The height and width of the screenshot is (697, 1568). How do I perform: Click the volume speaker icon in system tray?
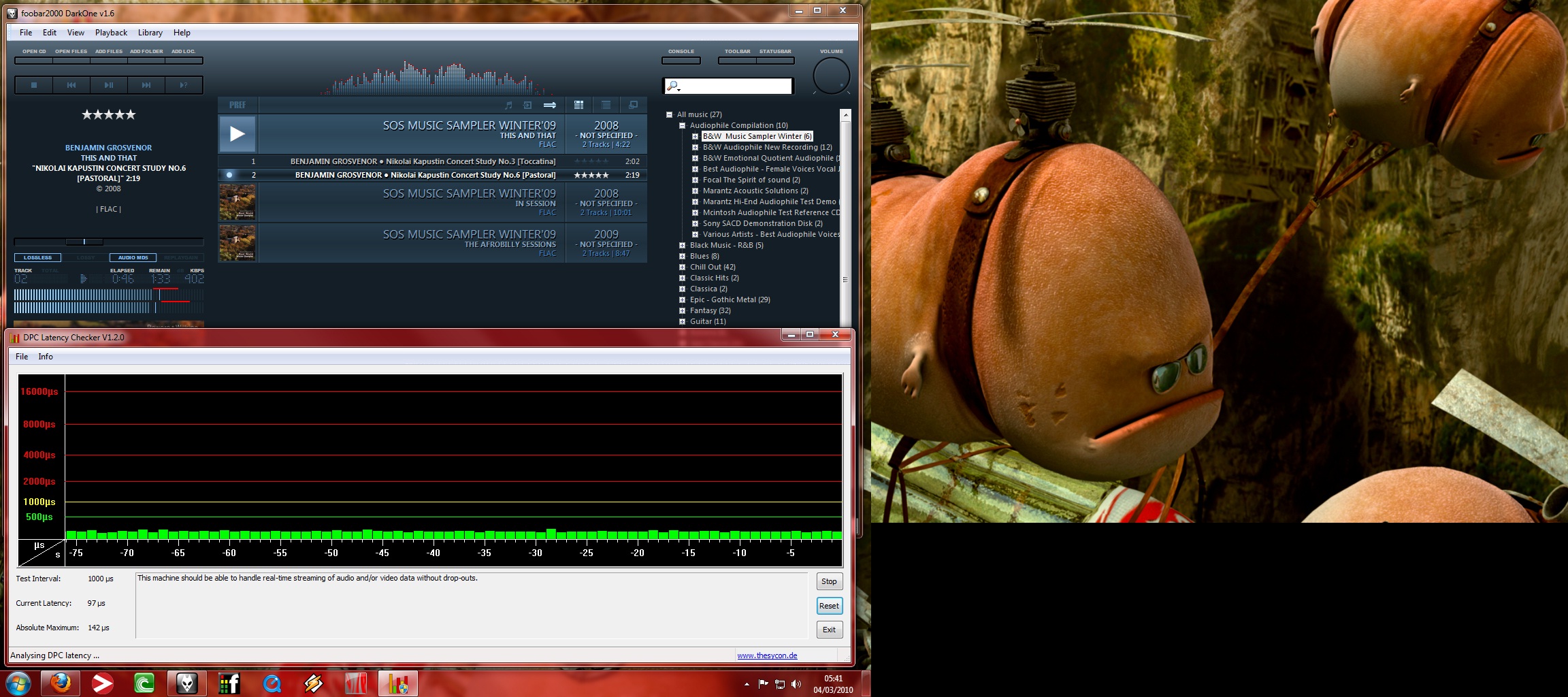coord(796,684)
